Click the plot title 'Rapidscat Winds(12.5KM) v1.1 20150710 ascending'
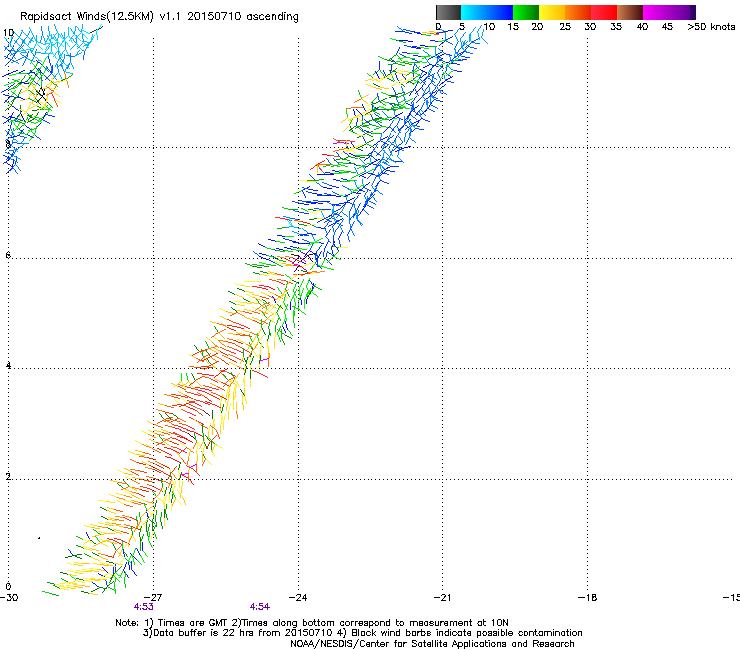This screenshot has height=650, width=740. tap(159, 17)
